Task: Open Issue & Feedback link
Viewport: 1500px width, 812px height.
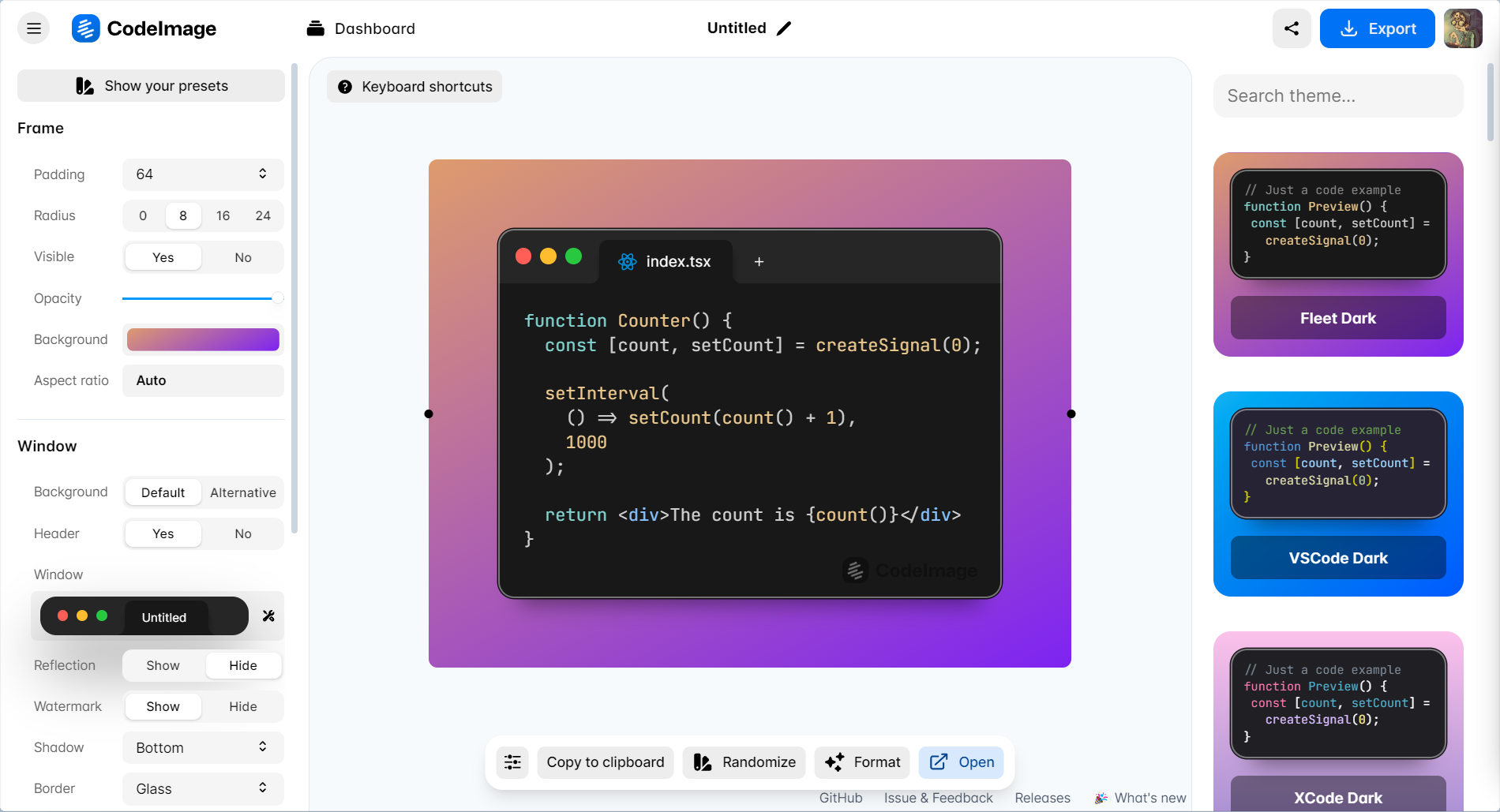Action: pyautogui.click(x=939, y=798)
